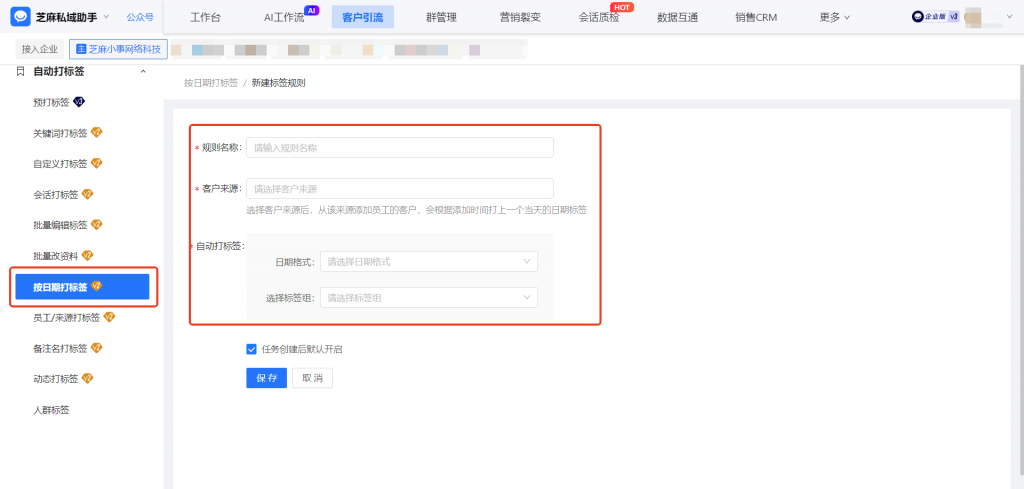Click the badge icon beside 关键词打标签
The width and height of the screenshot is (1024, 489).
pos(96,133)
